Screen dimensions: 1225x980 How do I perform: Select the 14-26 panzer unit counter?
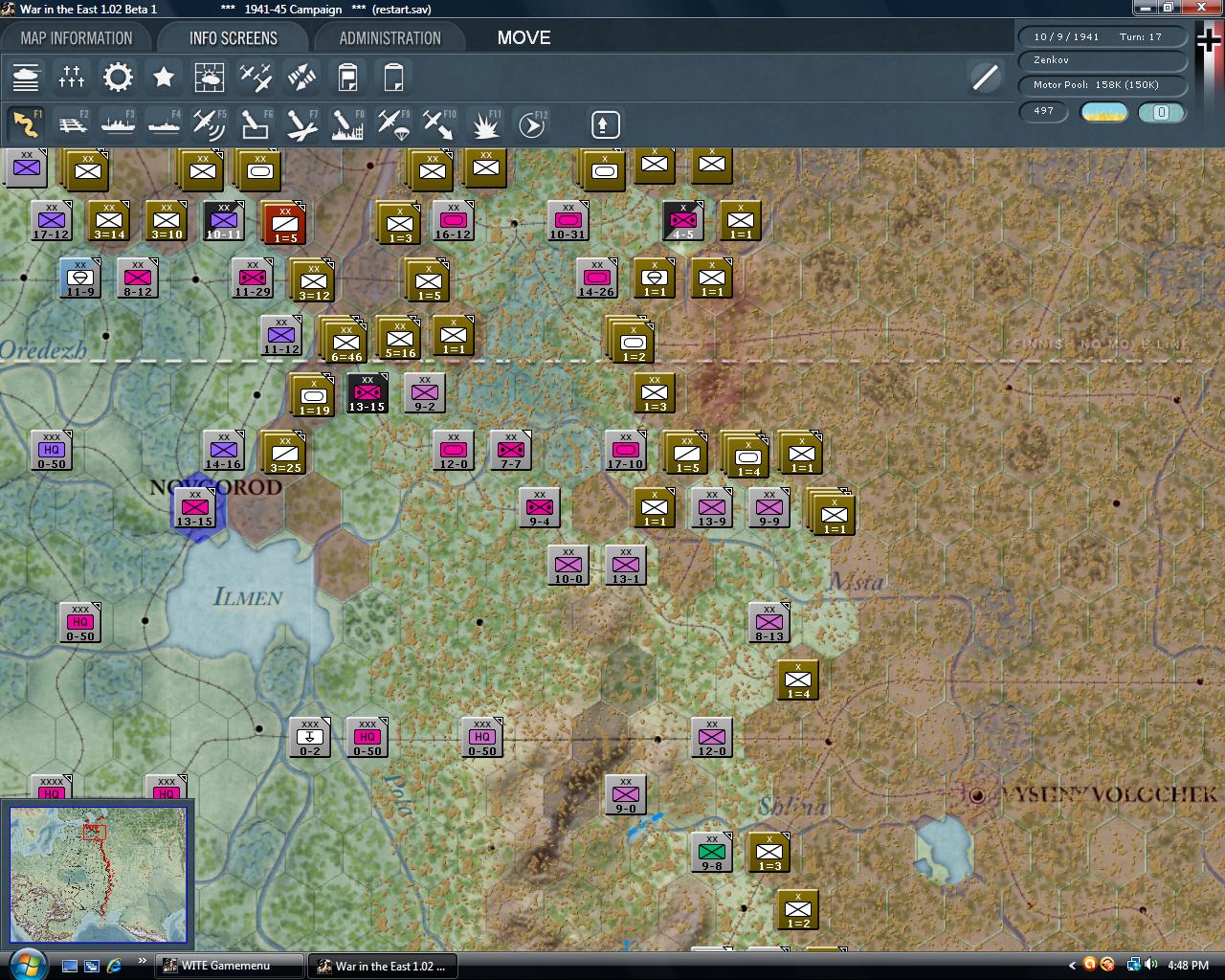[596, 278]
